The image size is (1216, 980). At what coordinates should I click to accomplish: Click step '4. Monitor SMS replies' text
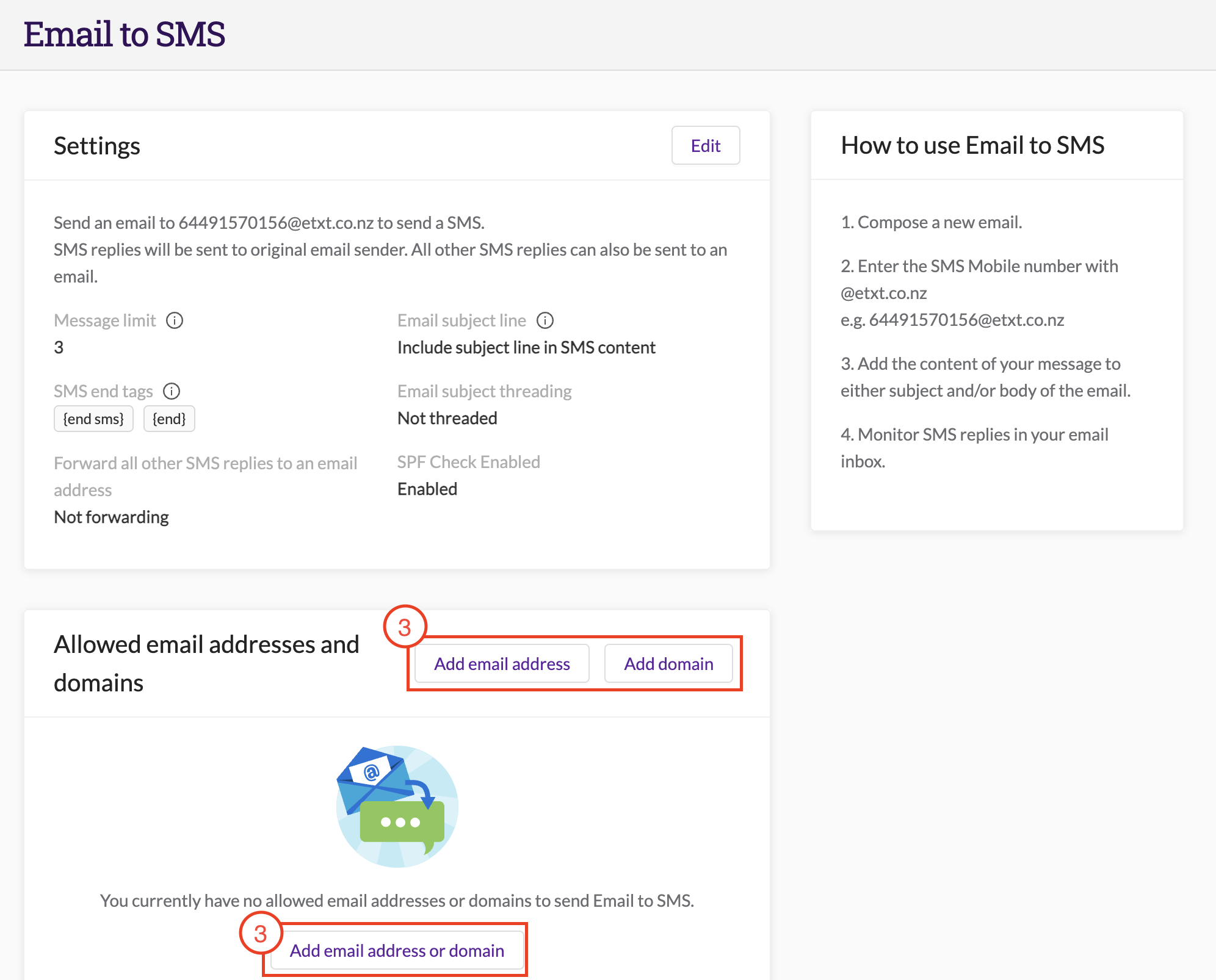click(x=974, y=448)
